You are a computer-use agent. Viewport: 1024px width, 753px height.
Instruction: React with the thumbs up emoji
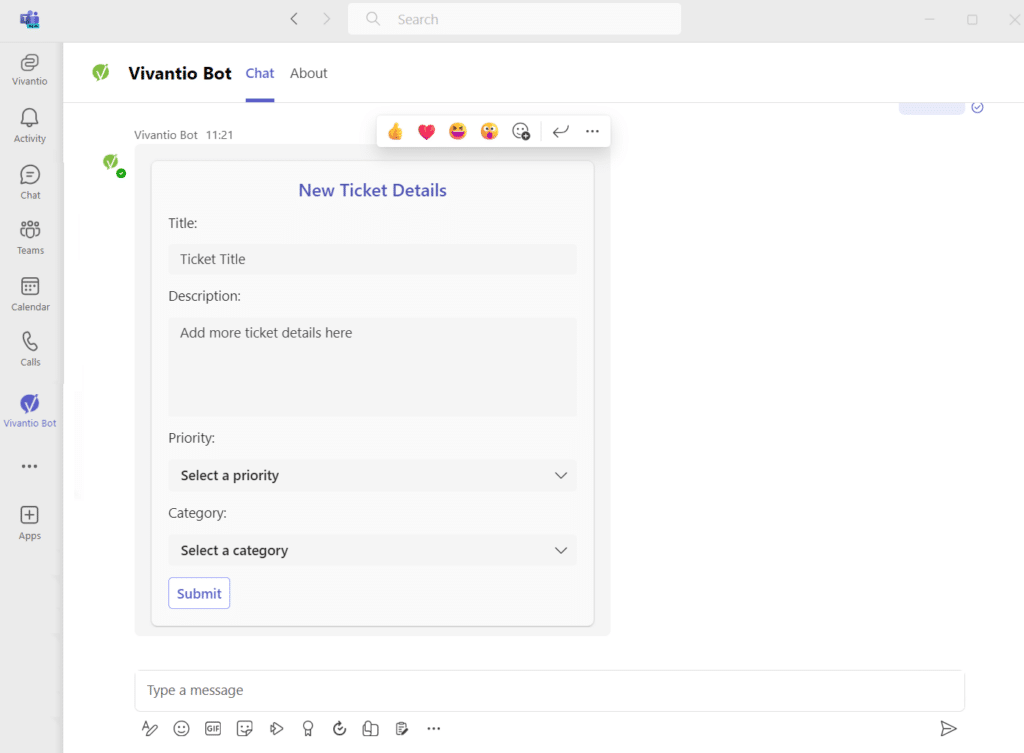click(395, 131)
